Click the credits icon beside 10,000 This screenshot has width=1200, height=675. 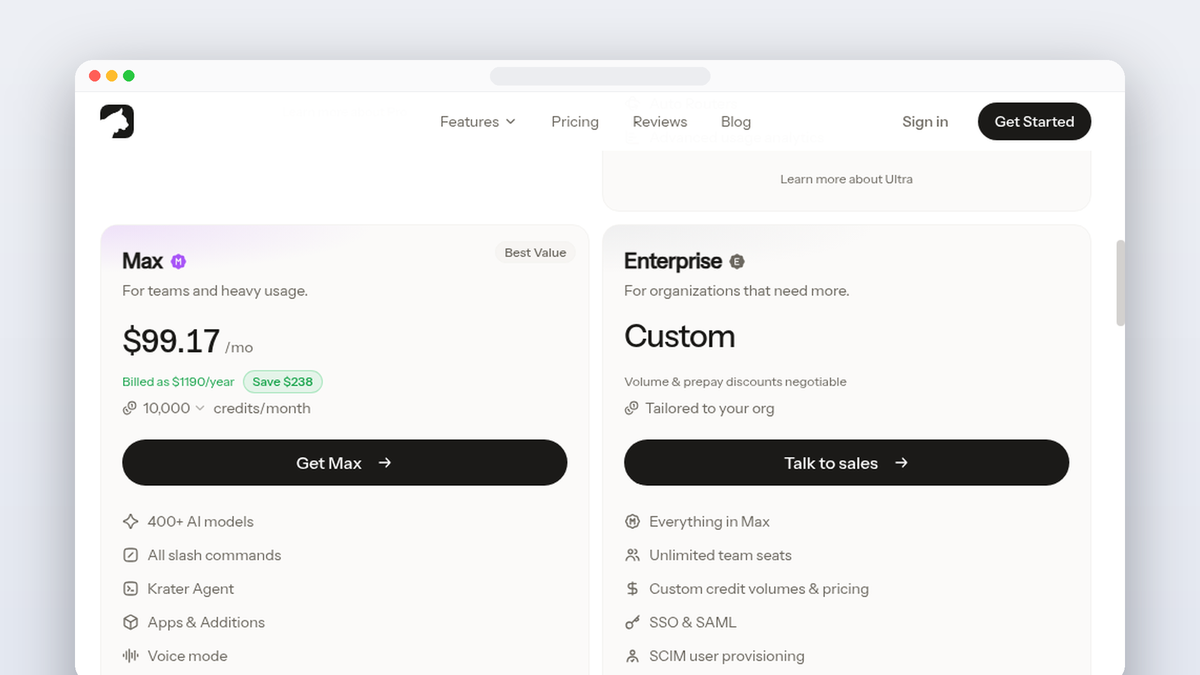pyautogui.click(x=130, y=408)
